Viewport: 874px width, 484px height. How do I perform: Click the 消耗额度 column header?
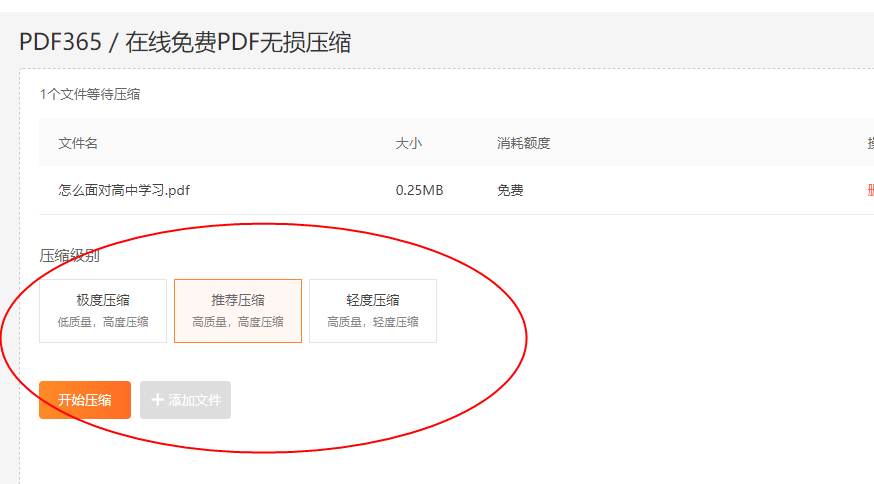(523, 143)
